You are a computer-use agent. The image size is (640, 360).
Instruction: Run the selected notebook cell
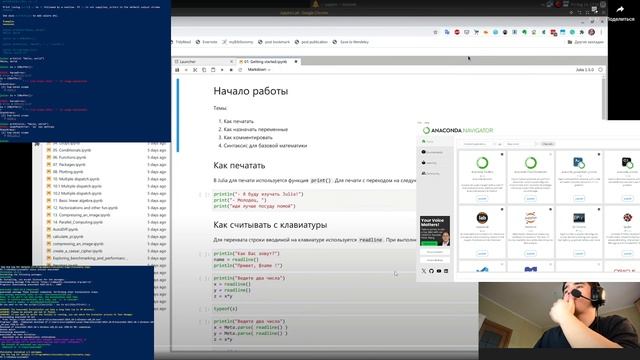pos(222,70)
